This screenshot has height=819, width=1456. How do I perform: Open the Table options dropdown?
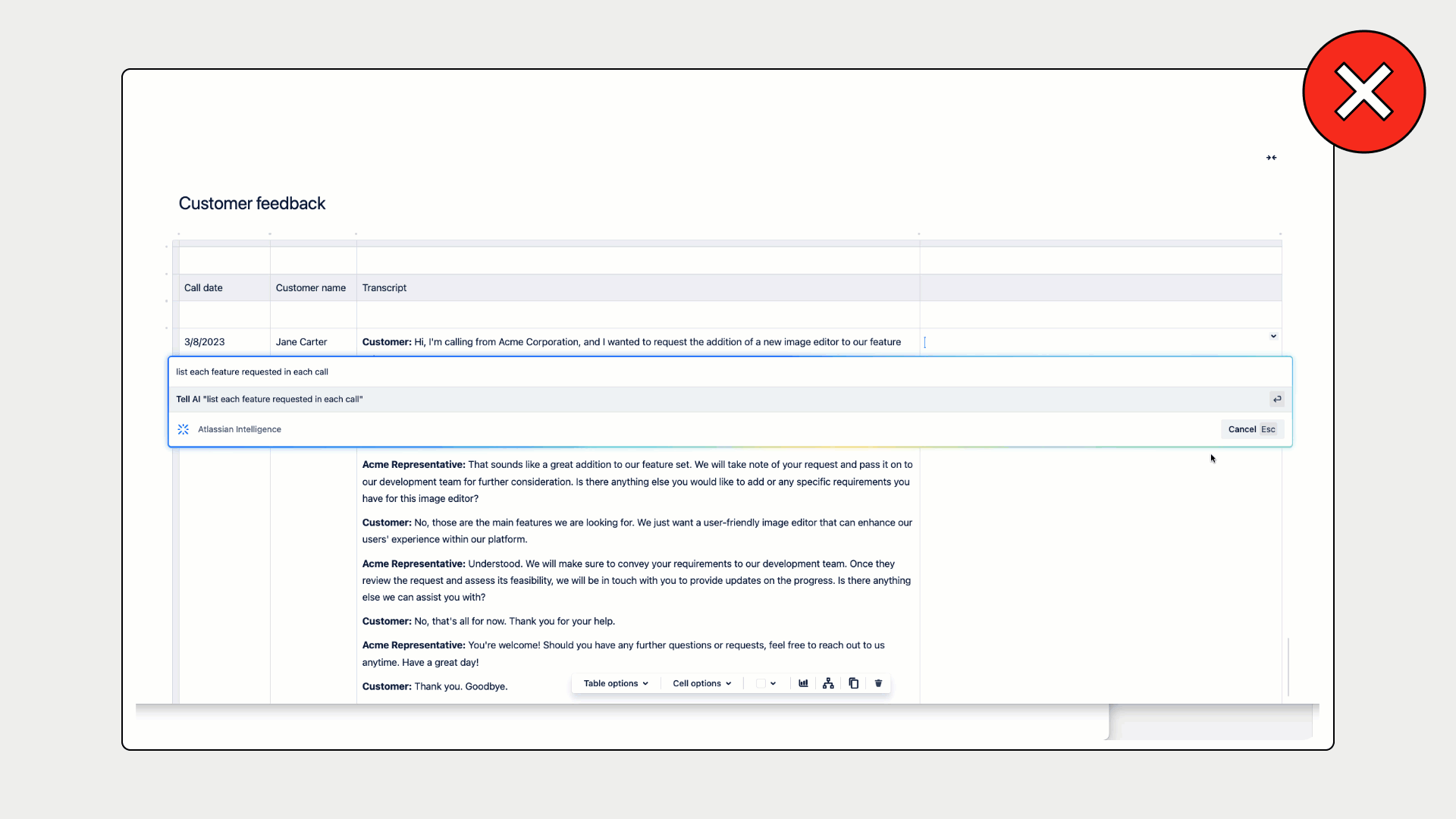616,683
